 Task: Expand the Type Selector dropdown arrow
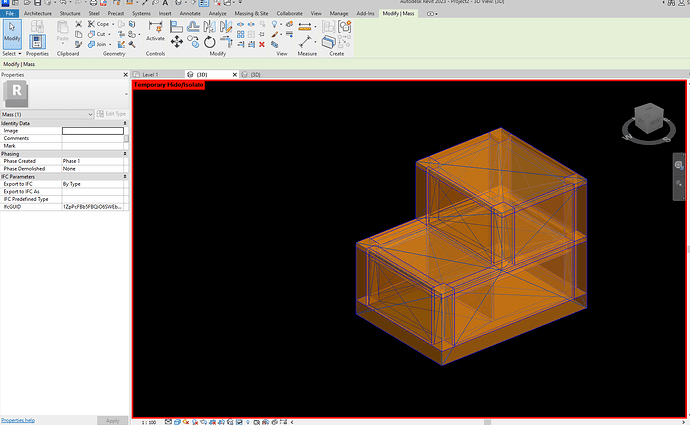[126, 94]
